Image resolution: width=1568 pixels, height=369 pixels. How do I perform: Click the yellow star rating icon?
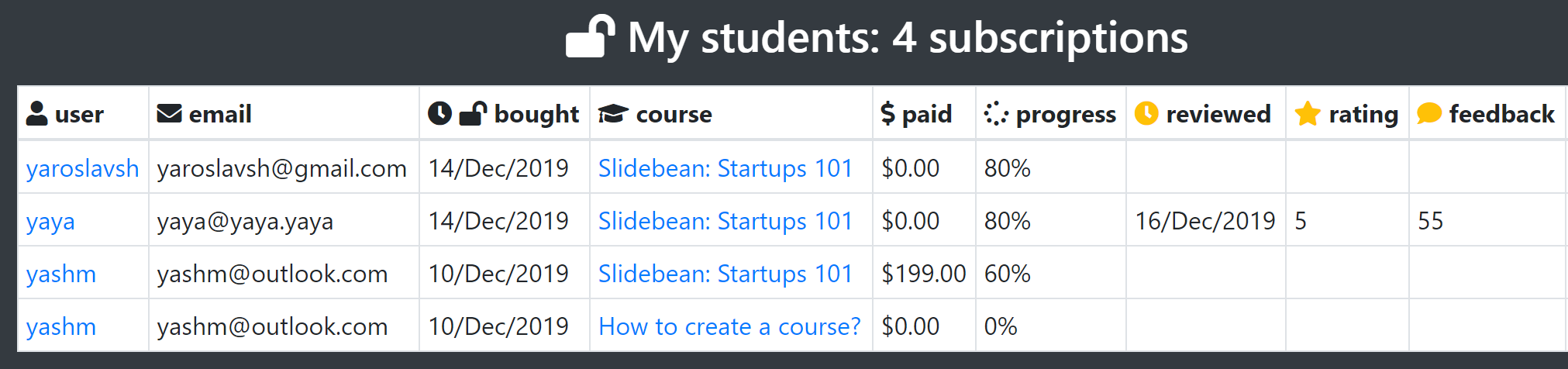(1308, 114)
